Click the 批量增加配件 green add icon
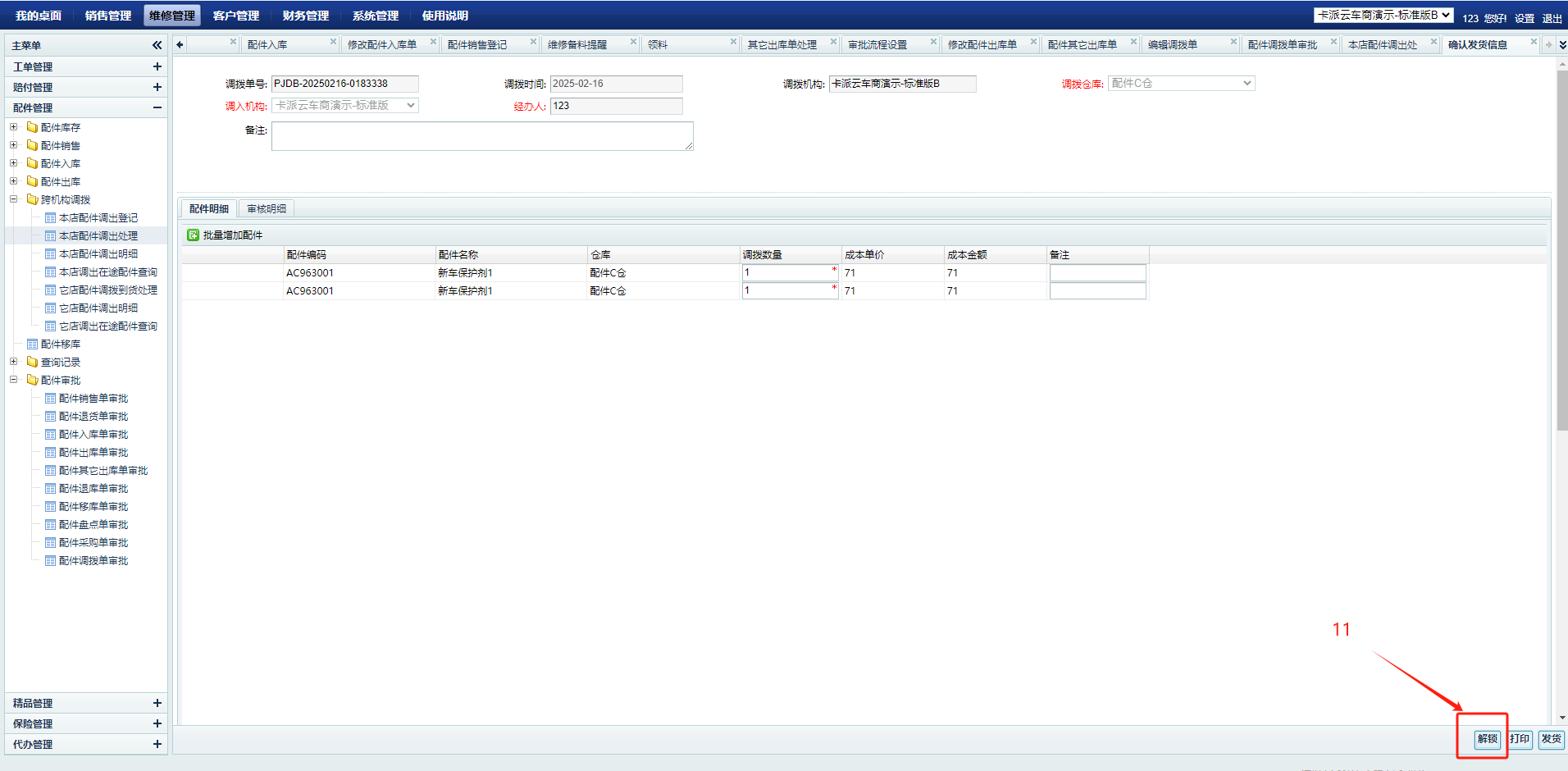This screenshot has height=771, width=1568. pyautogui.click(x=194, y=235)
